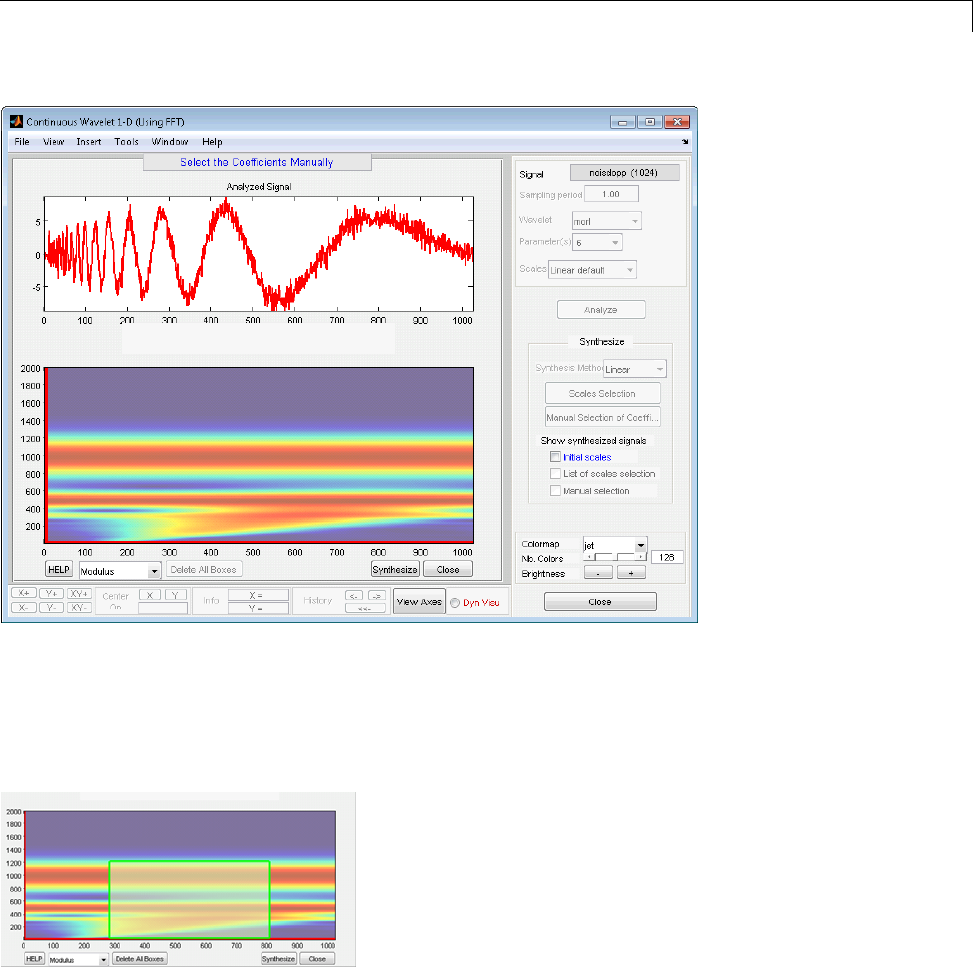Click the Sampling period field 1.00
The image size is (973, 967).
[x=611, y=194]
